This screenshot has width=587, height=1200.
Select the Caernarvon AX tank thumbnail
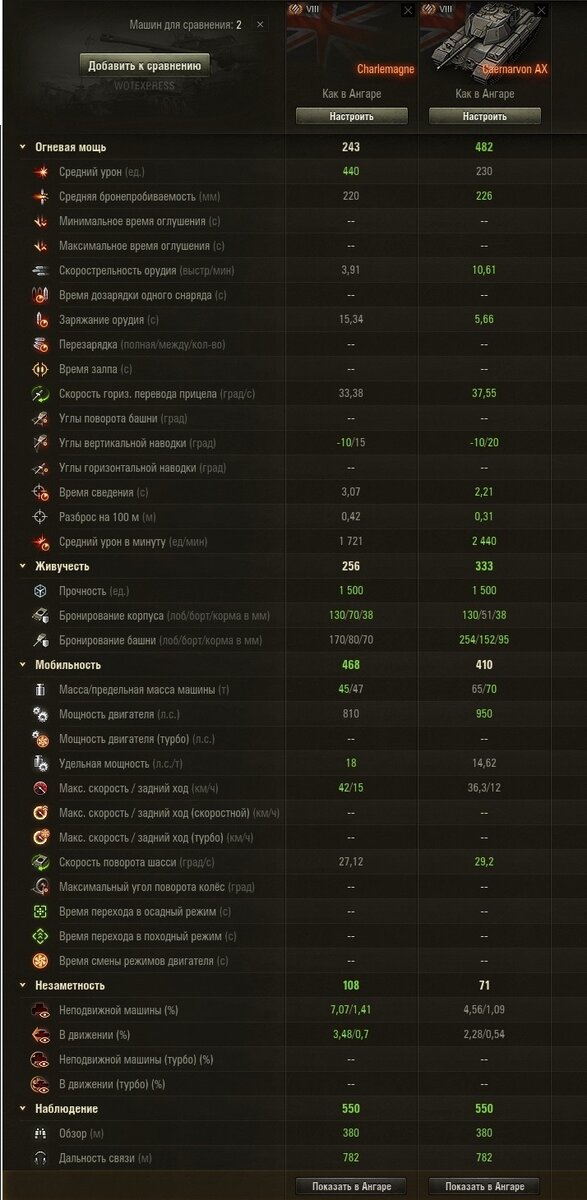(484, 42)
